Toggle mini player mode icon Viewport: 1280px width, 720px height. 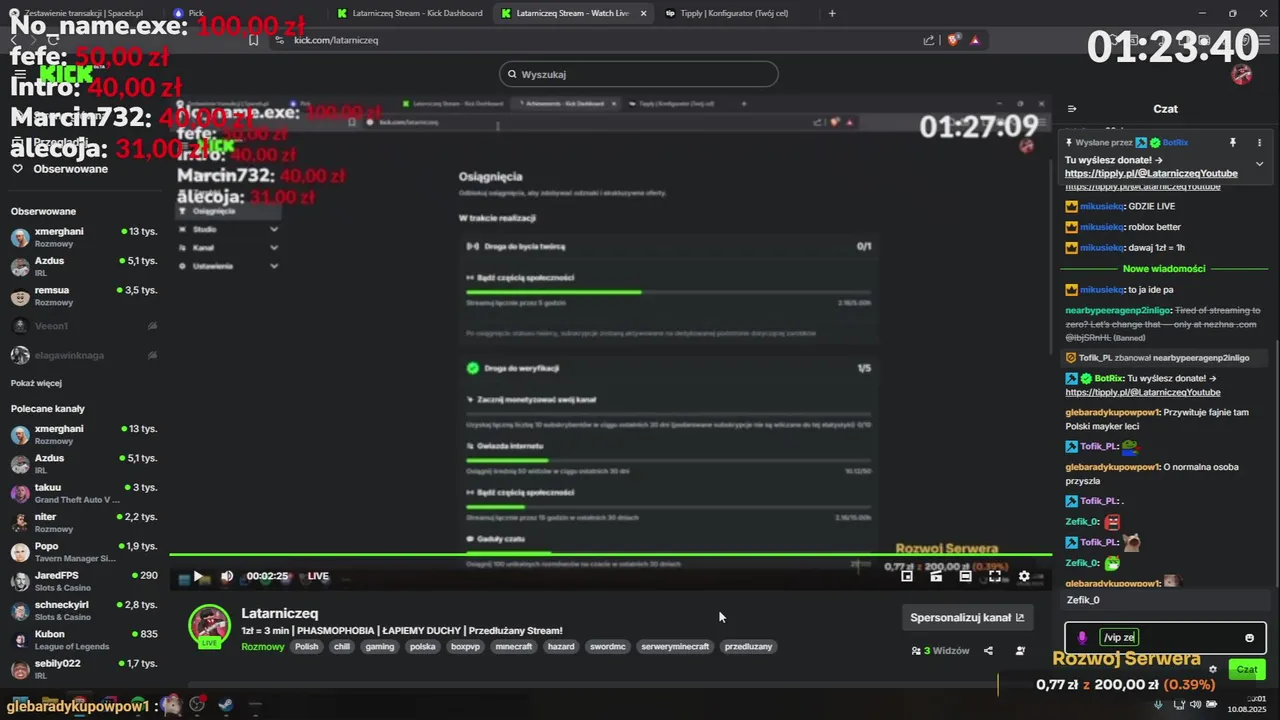click(936, 576)
